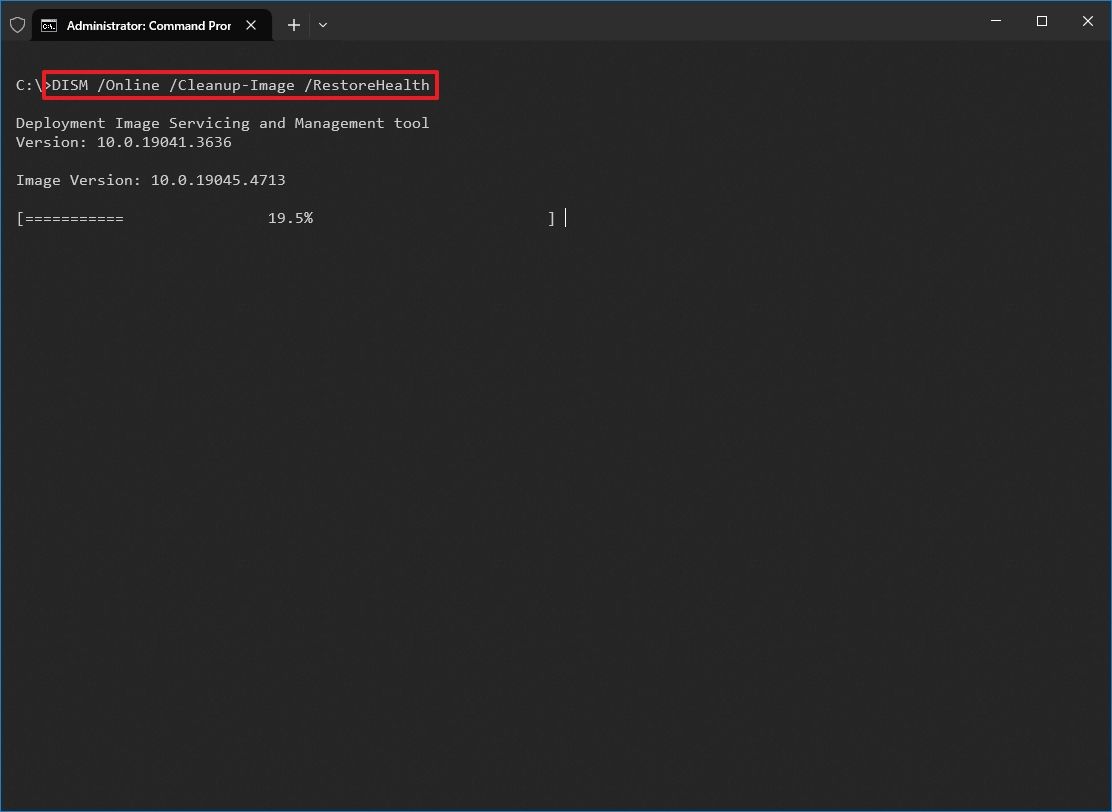Click the blinking terminal cursor

[565, 218]
